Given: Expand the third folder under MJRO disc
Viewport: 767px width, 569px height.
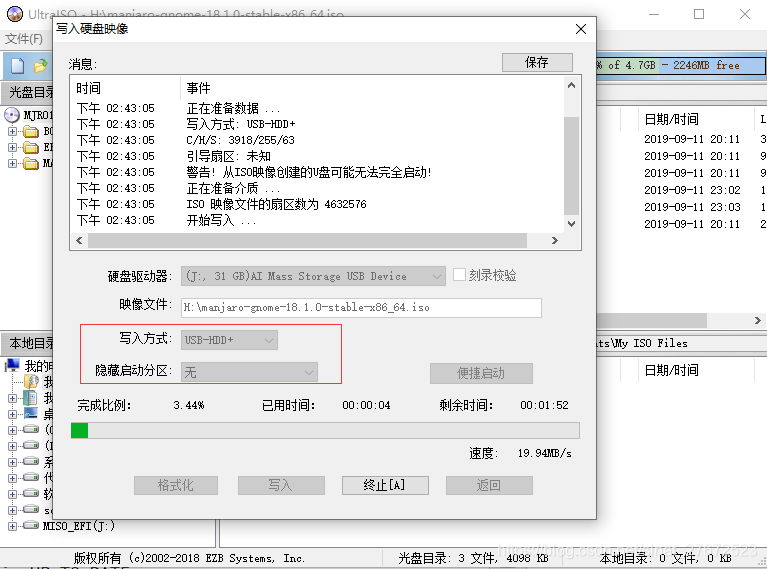Looking at the screenshot, I should [x=12, y=163].
